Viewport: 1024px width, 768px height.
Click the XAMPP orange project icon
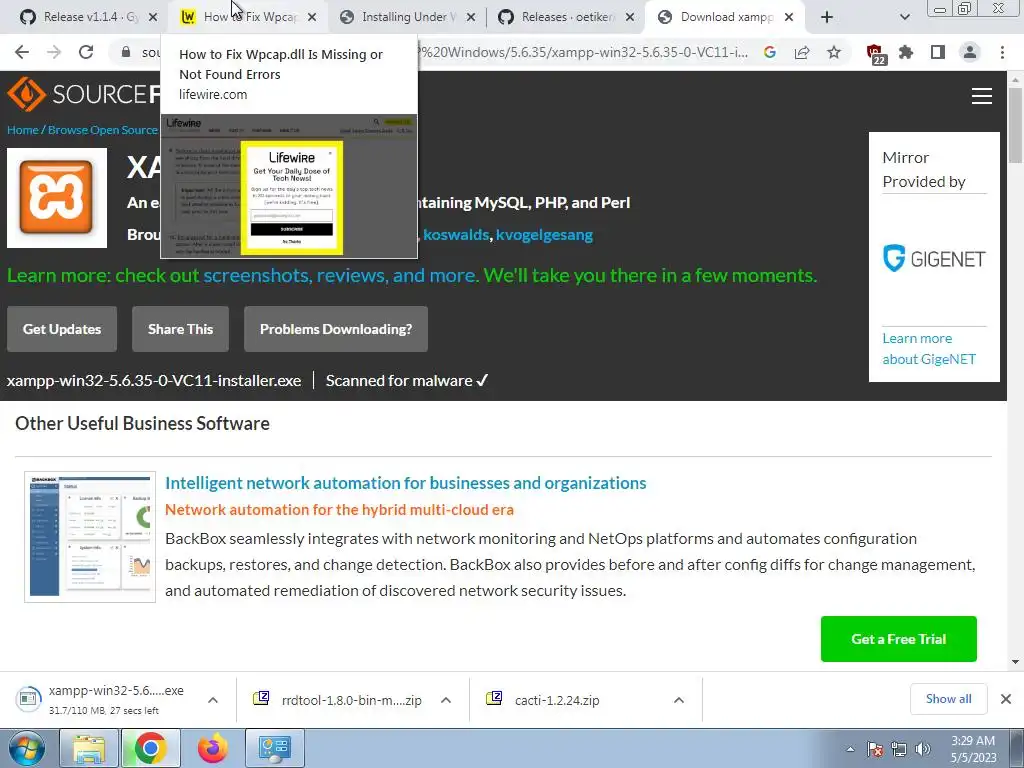coord(57,198)
